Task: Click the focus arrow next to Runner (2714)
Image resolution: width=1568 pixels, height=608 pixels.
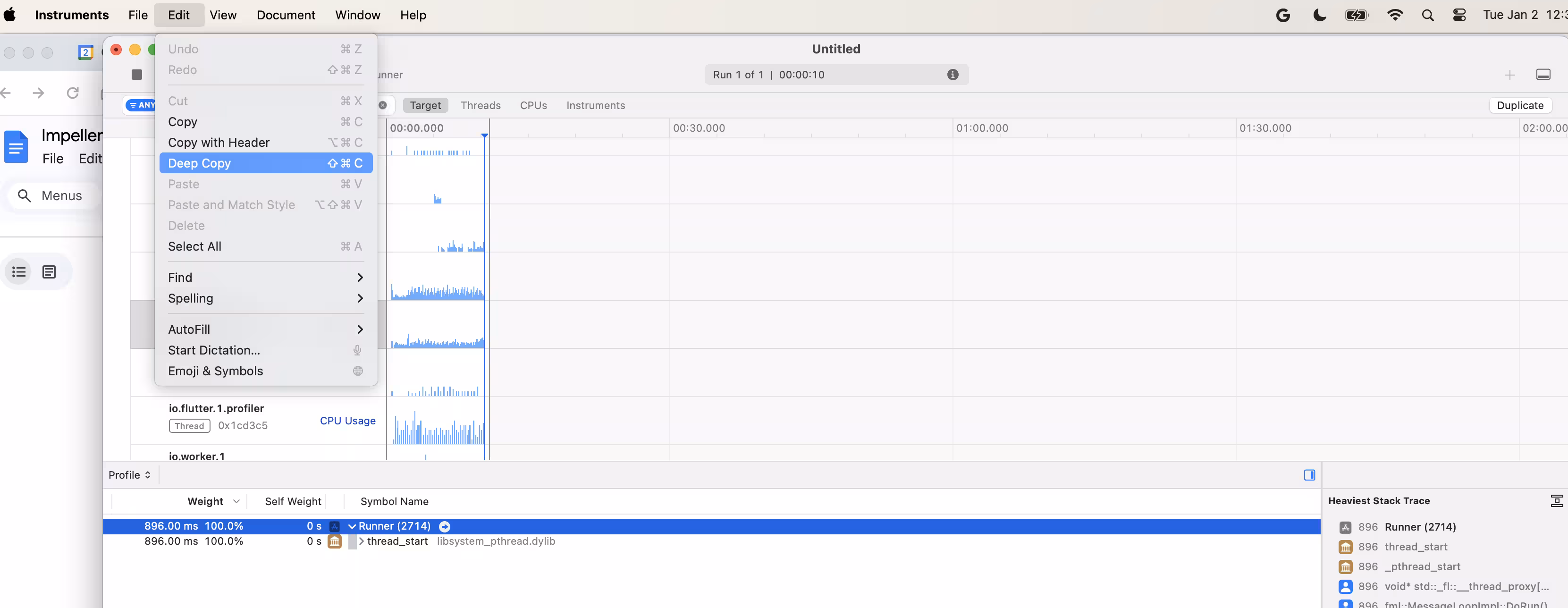Action: click(444, 526)
